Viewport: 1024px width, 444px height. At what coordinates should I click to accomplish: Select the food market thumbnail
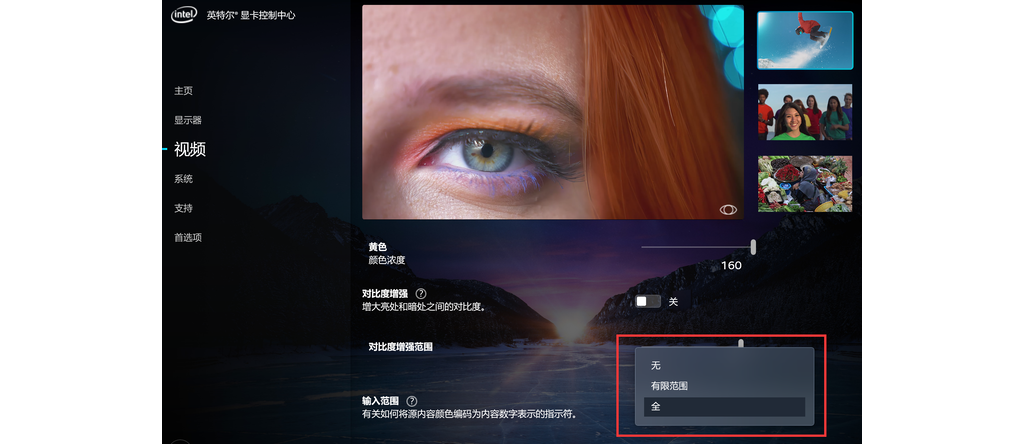coord(805,184)
